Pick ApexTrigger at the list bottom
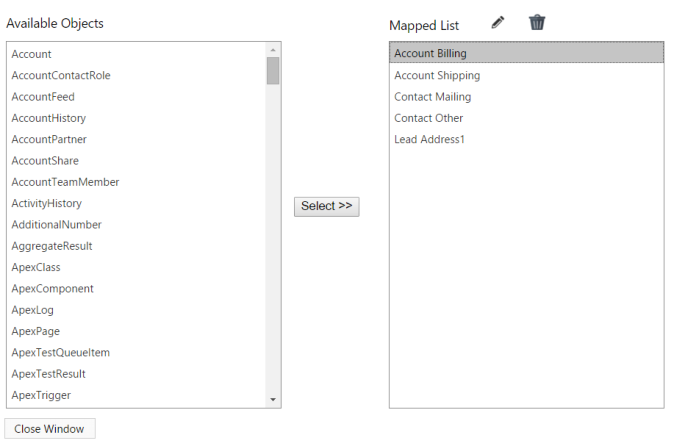The width and height of the screenshot is (674, 446). point(137,395)
